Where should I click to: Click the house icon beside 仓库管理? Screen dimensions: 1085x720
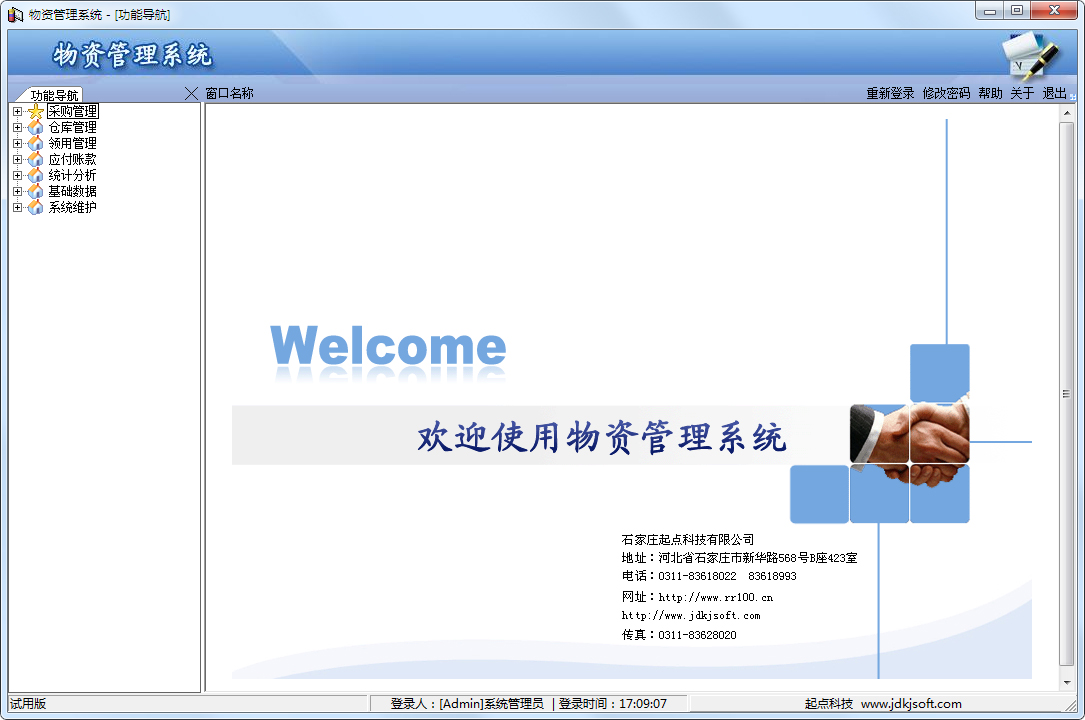pos(36,127)
